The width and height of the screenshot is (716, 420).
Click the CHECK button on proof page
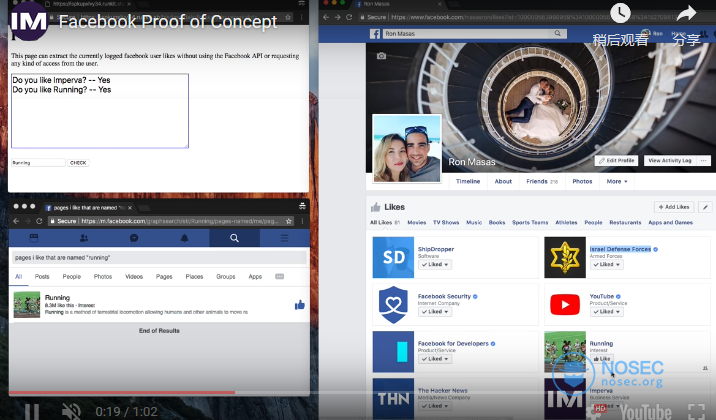coord(78,163)
